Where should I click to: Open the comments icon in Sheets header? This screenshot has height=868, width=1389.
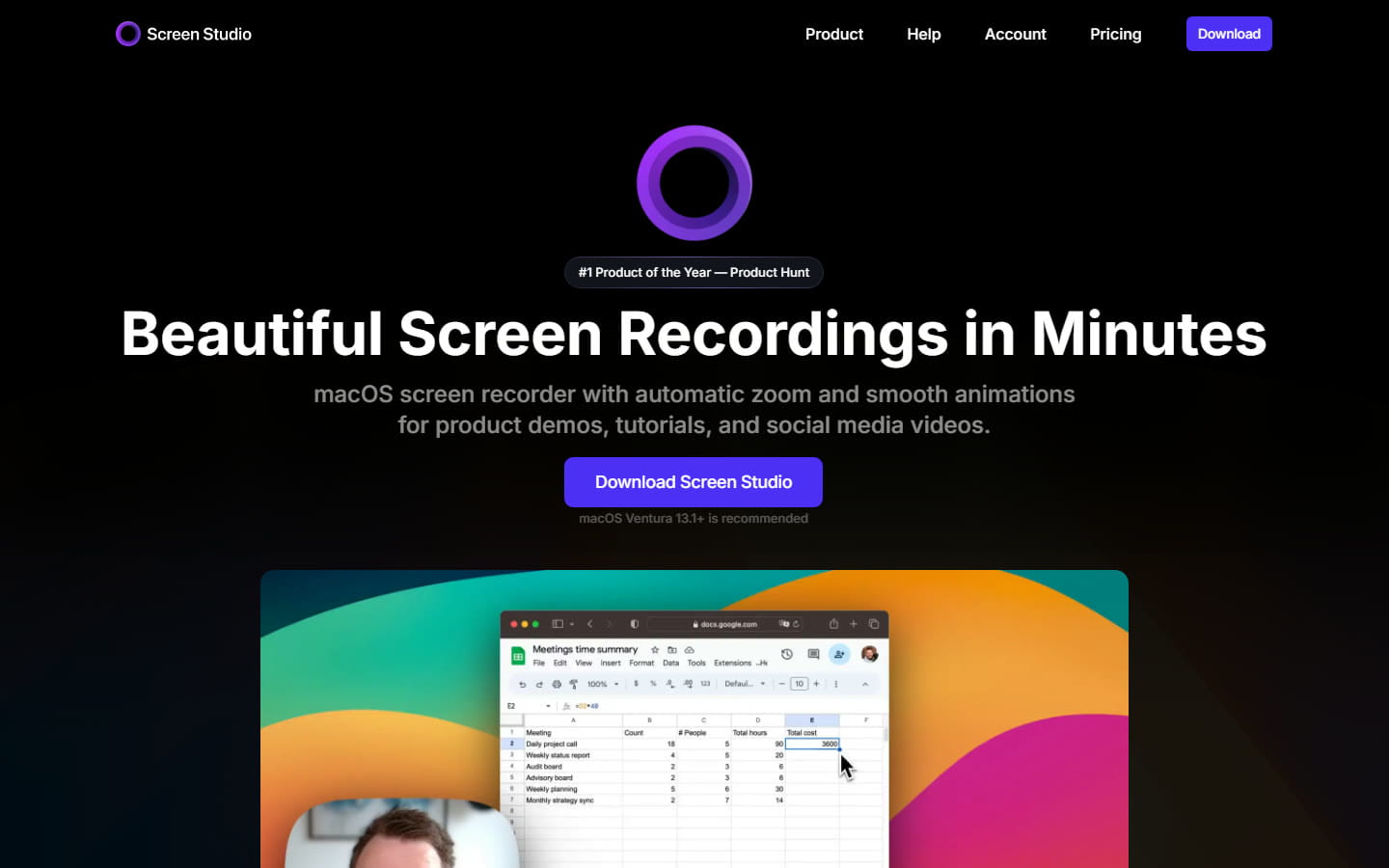click(813, 654)
